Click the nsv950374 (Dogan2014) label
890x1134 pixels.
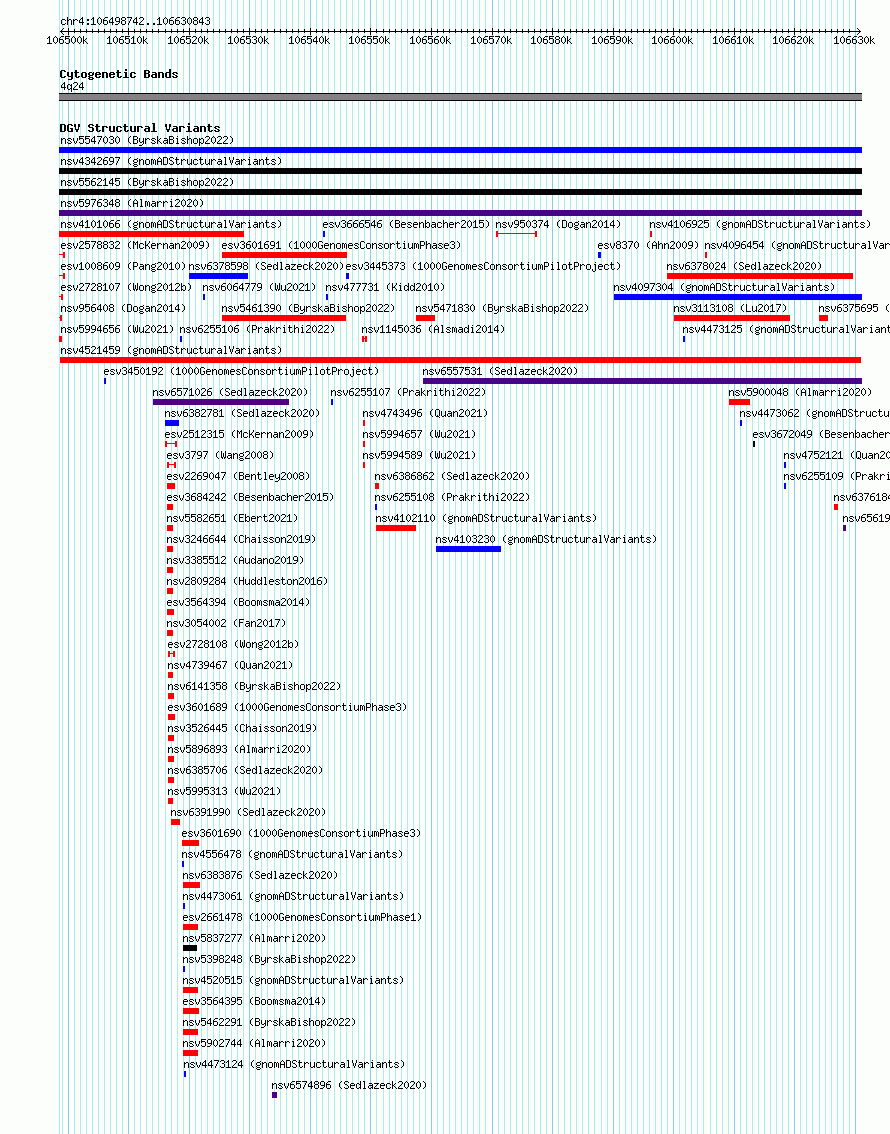tap(558, 224)
